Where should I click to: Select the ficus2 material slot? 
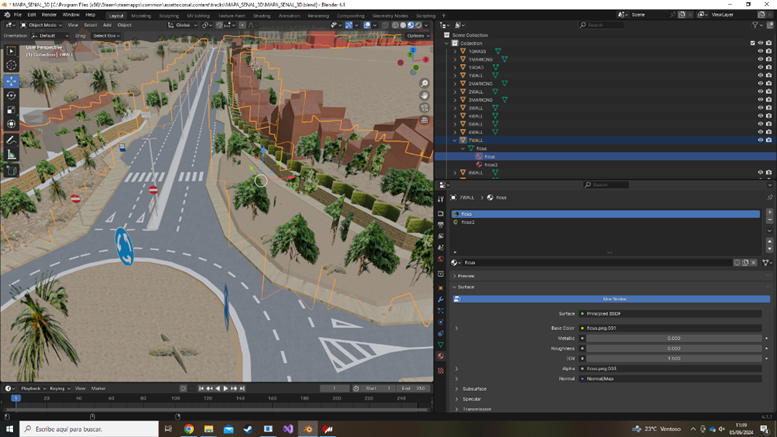[606, 222]
